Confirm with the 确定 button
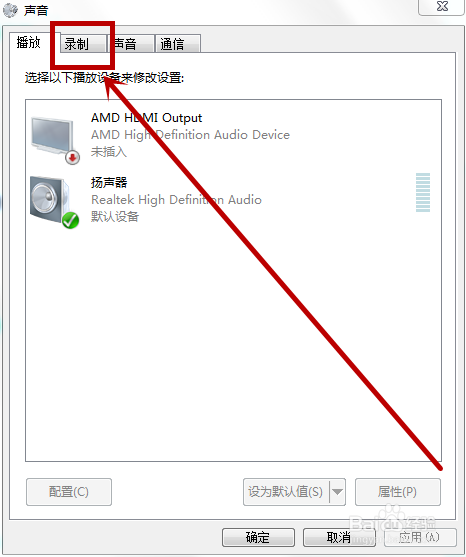 point(258,537)
